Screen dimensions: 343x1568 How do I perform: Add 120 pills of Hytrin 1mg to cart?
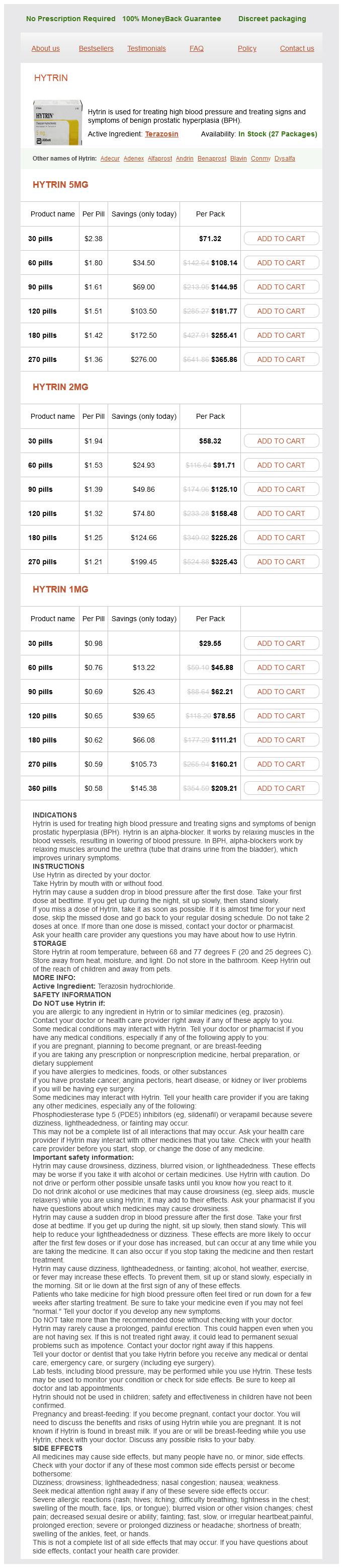point(281,716)
